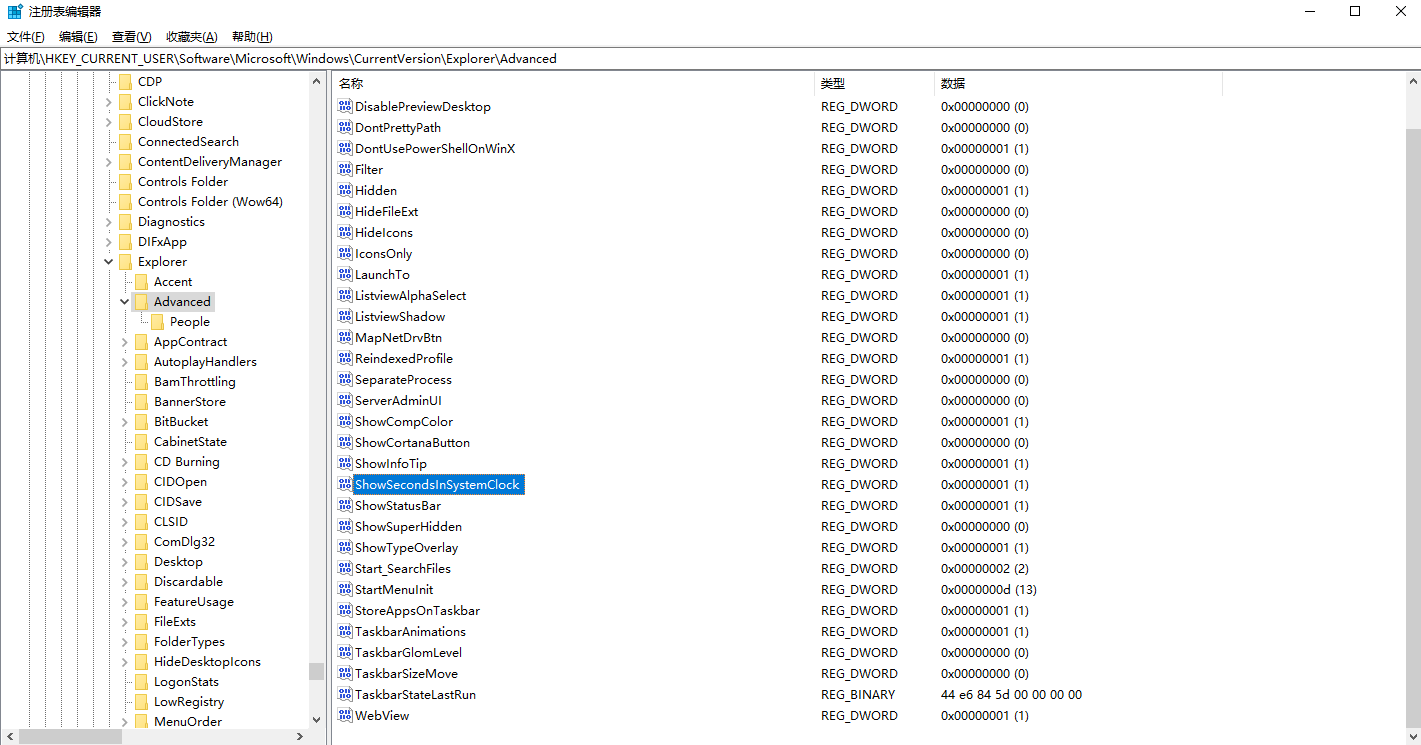Click the DWORD icon next to HideFileExt
The width and height of the screenshot is (1421, 745).
(x=345, y=212)
